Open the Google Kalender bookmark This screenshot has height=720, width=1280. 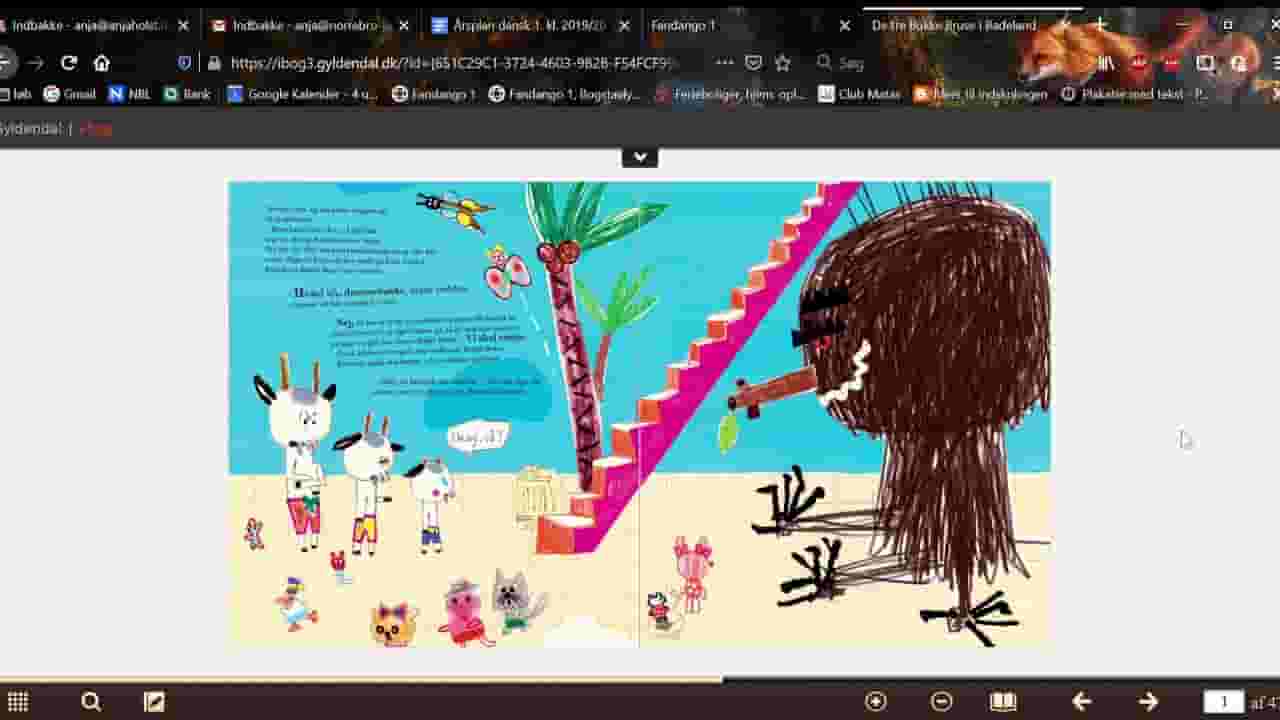tap(303, 94)
